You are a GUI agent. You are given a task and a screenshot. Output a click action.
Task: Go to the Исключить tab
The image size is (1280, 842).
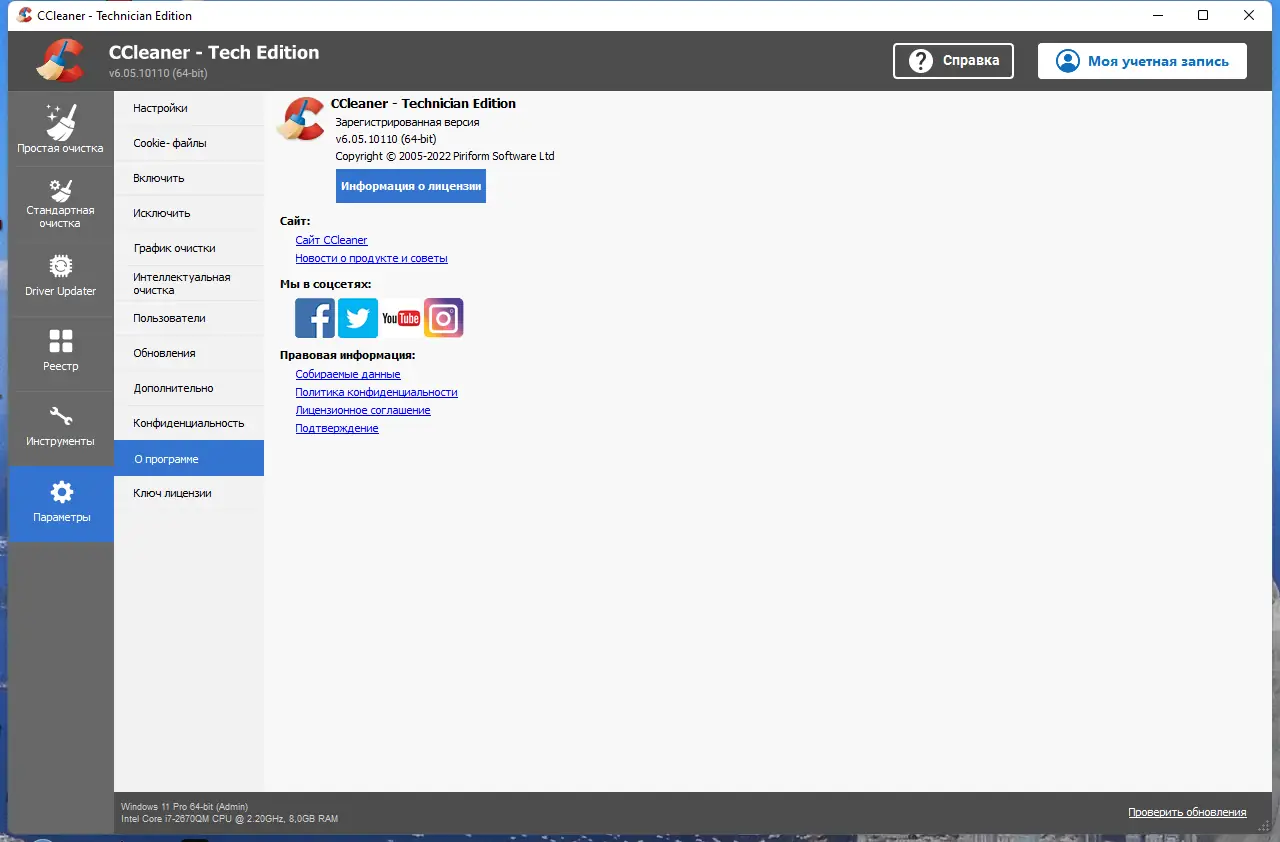click(189, 213)
